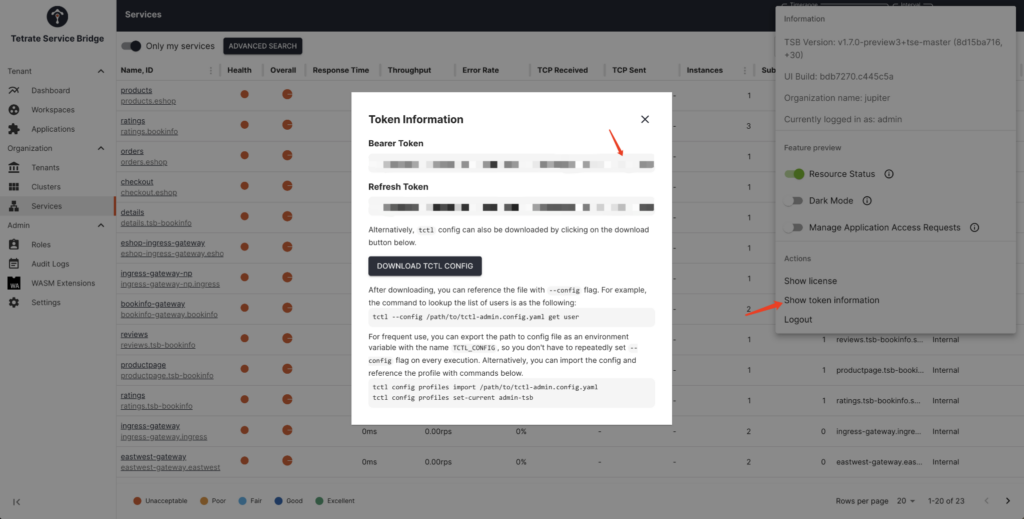
Task: Enable the Dark Mode toggle
Action: (x=795, y=201)
